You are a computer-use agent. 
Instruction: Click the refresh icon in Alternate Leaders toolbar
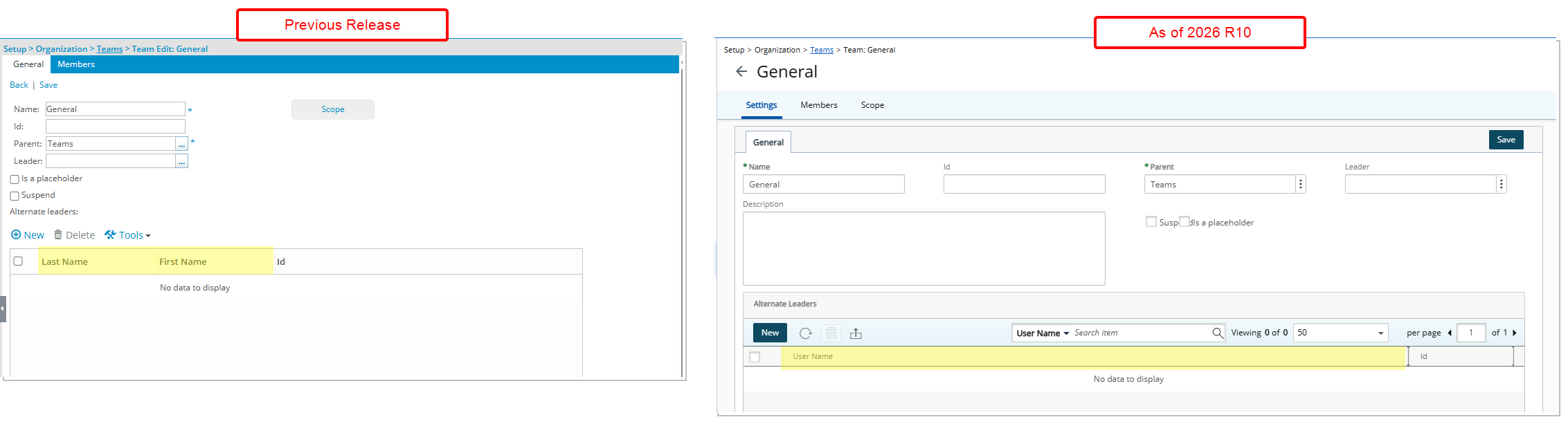[805, 333]
